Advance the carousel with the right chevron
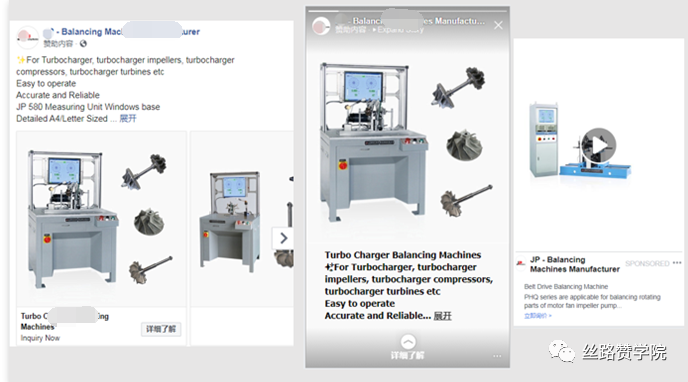 (283, 238)
